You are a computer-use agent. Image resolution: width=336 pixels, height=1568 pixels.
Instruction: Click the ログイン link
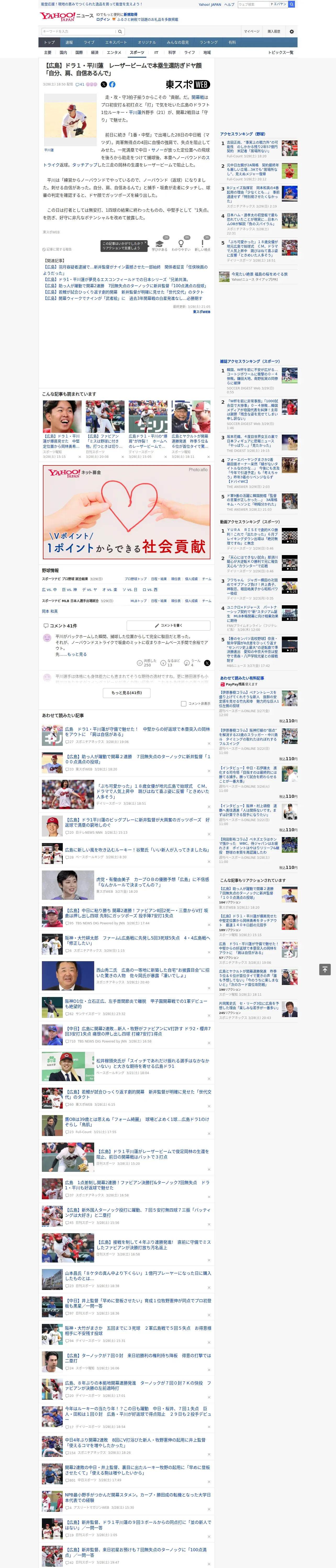[103, 20]
